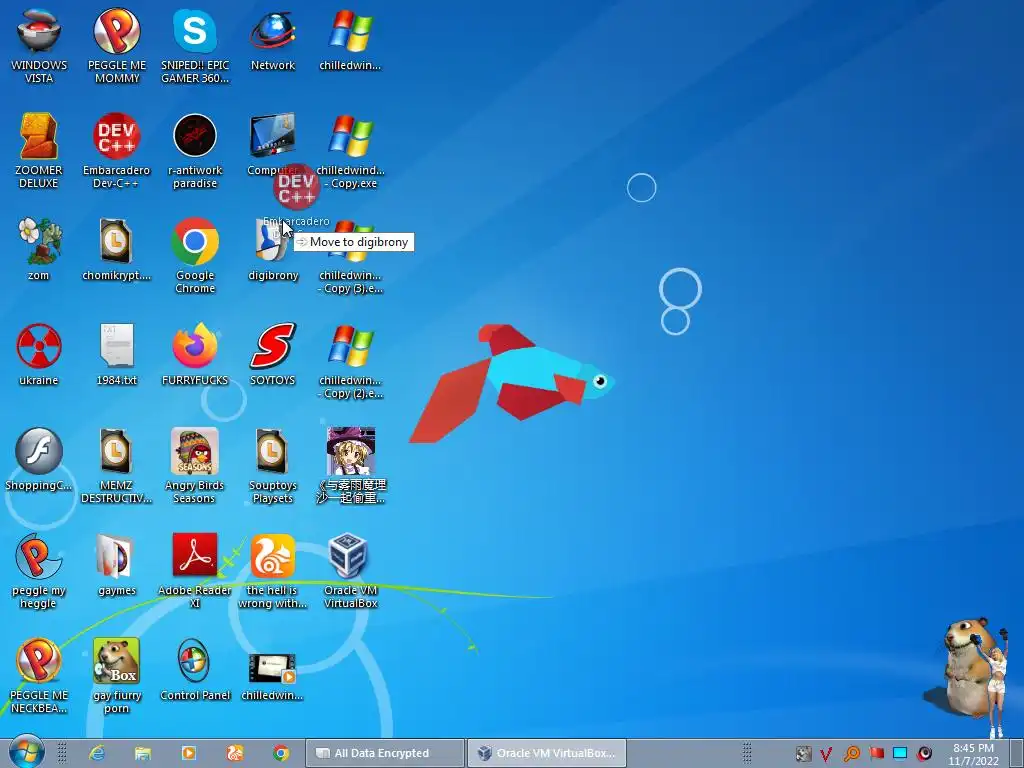Select the zom plant icon

click(39, 249)
